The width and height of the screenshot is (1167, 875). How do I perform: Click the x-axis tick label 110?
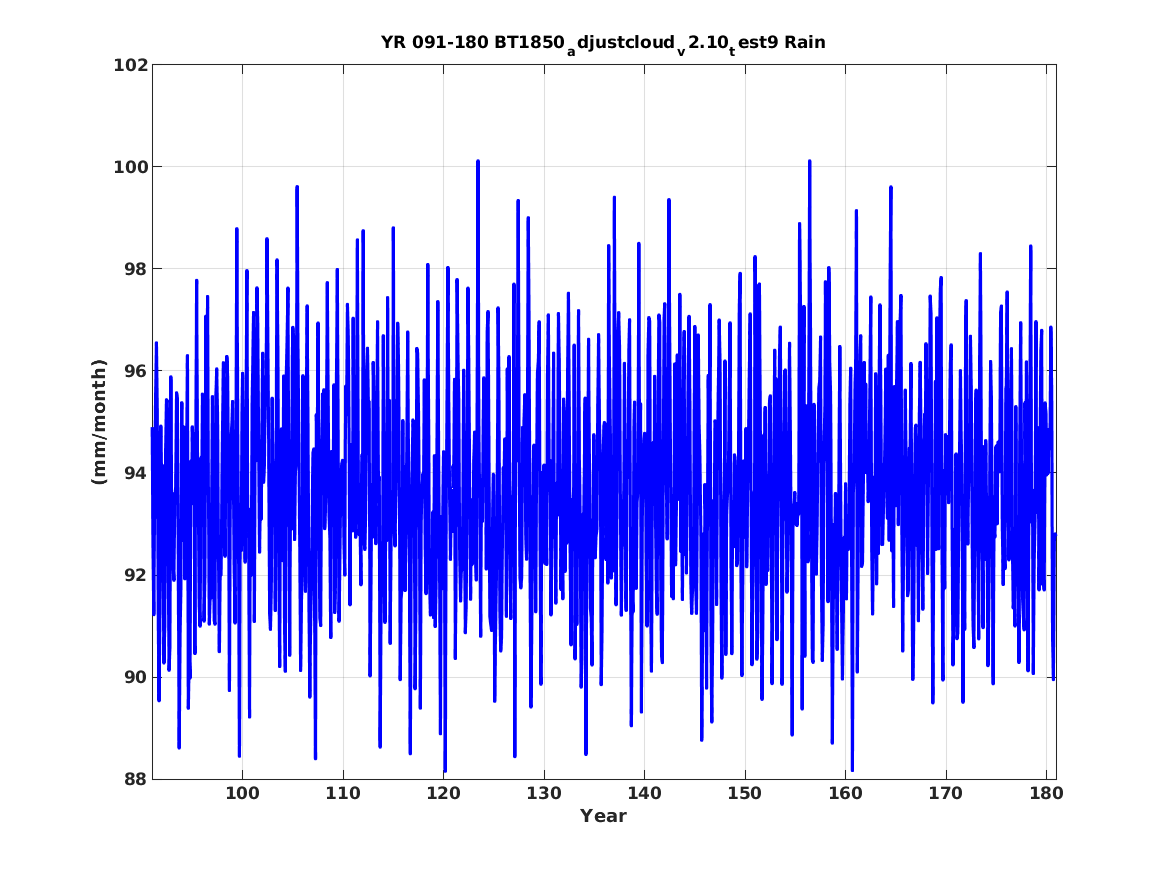click(x=343, y=794)
